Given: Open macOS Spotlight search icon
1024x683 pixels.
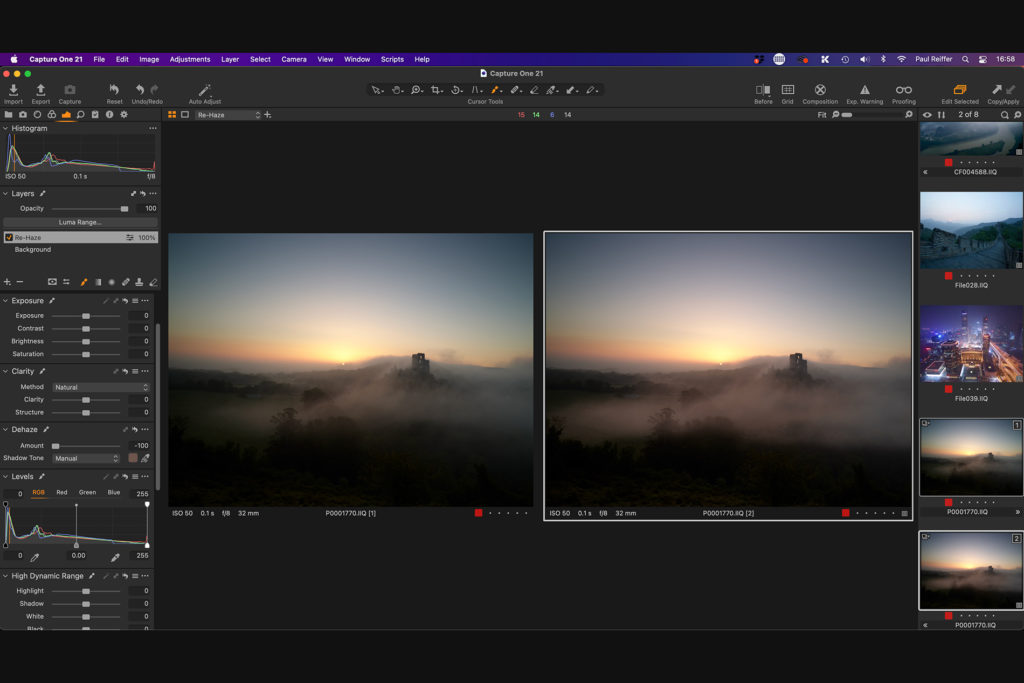Looking at the screenshot, I should (x=965, y=59).
